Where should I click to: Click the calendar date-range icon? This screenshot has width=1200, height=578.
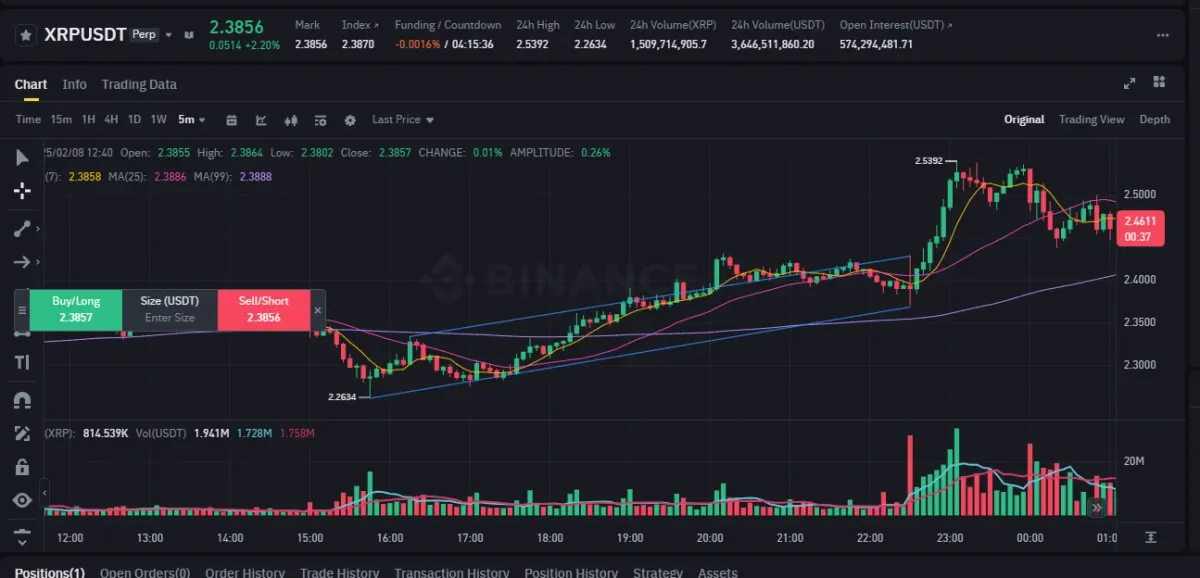coord(231,120)
